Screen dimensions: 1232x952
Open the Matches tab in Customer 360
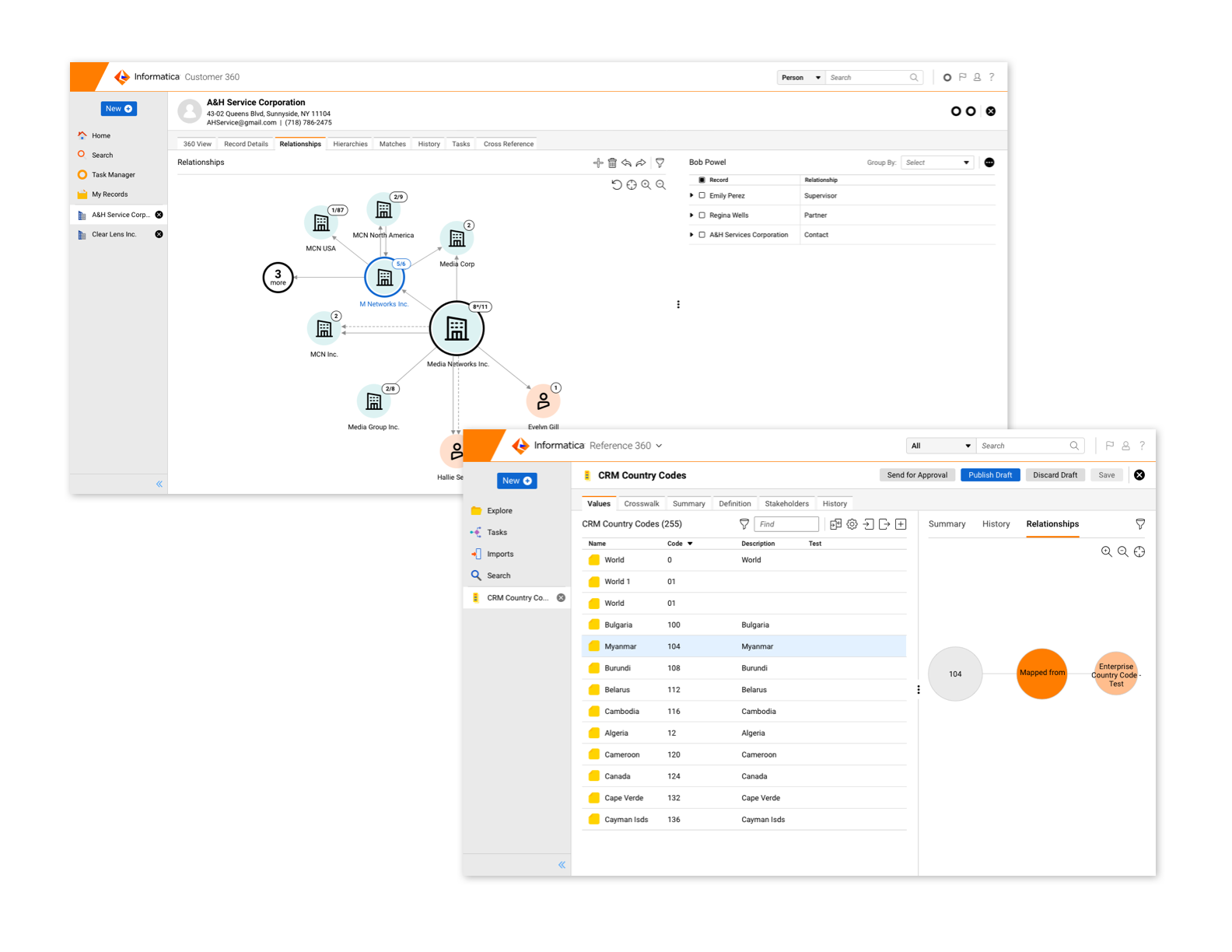click(393, 144)
